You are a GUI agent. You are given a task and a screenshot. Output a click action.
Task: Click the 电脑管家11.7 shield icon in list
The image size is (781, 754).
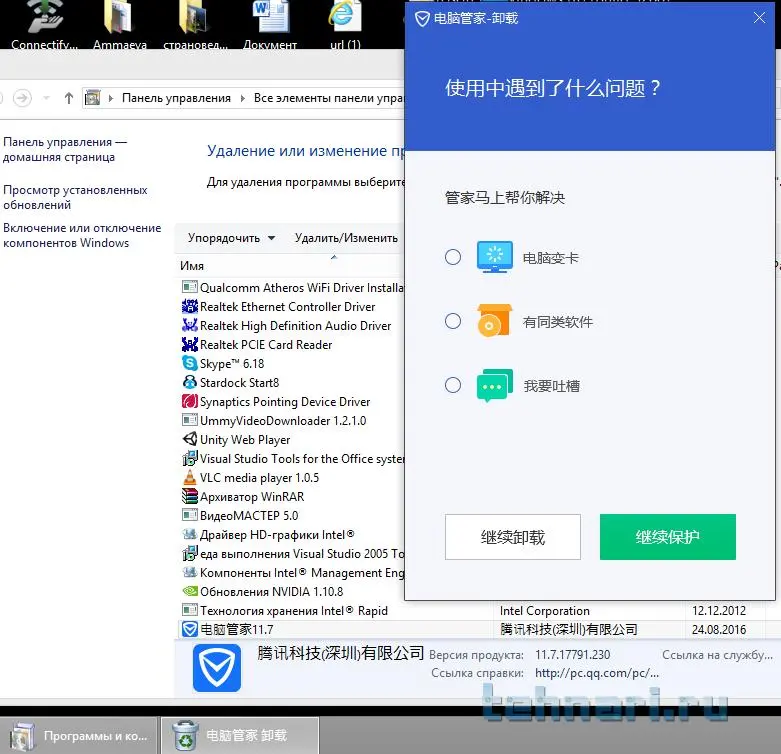click(190, 629)
